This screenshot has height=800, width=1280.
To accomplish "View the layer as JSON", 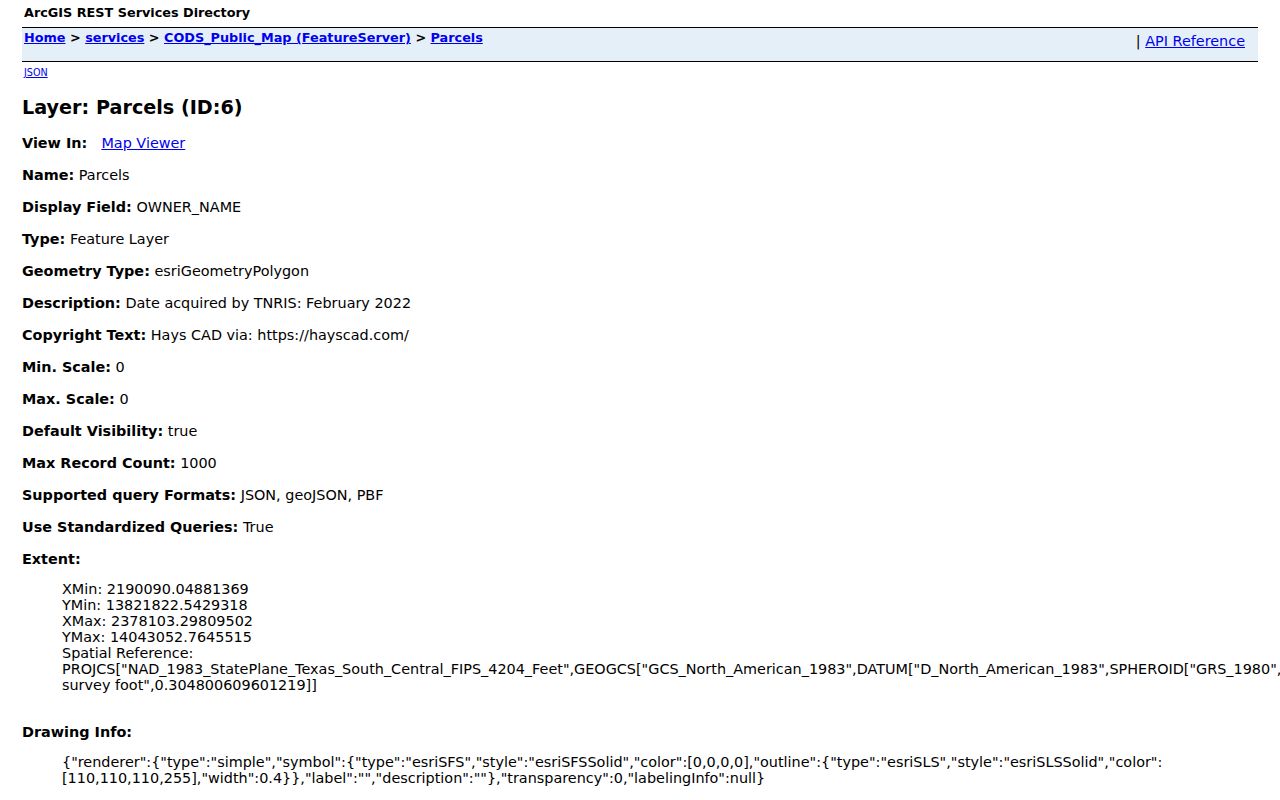I will click(35, 72).
